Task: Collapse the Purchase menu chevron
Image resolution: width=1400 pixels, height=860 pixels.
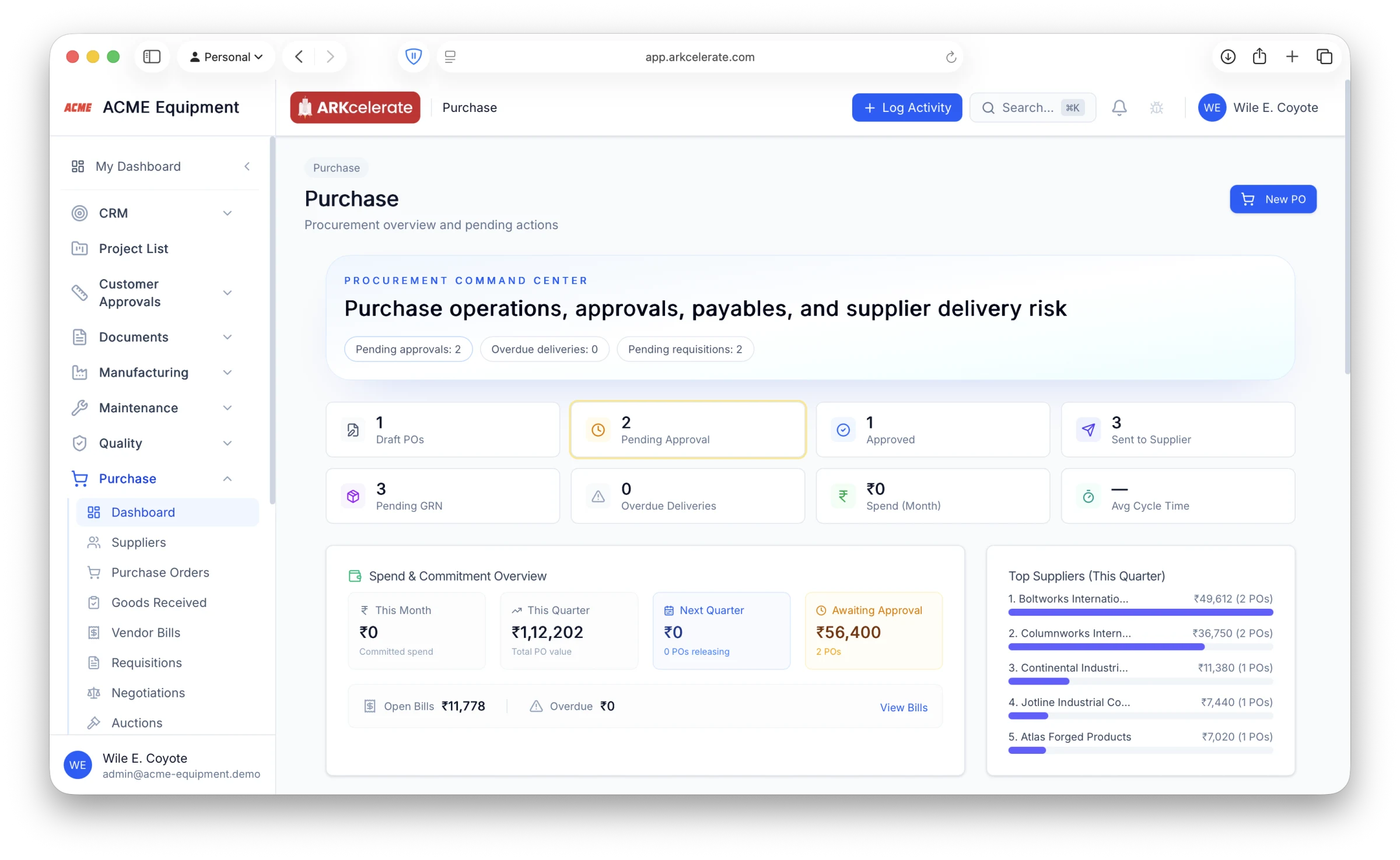Action: (x=228, y=479)
